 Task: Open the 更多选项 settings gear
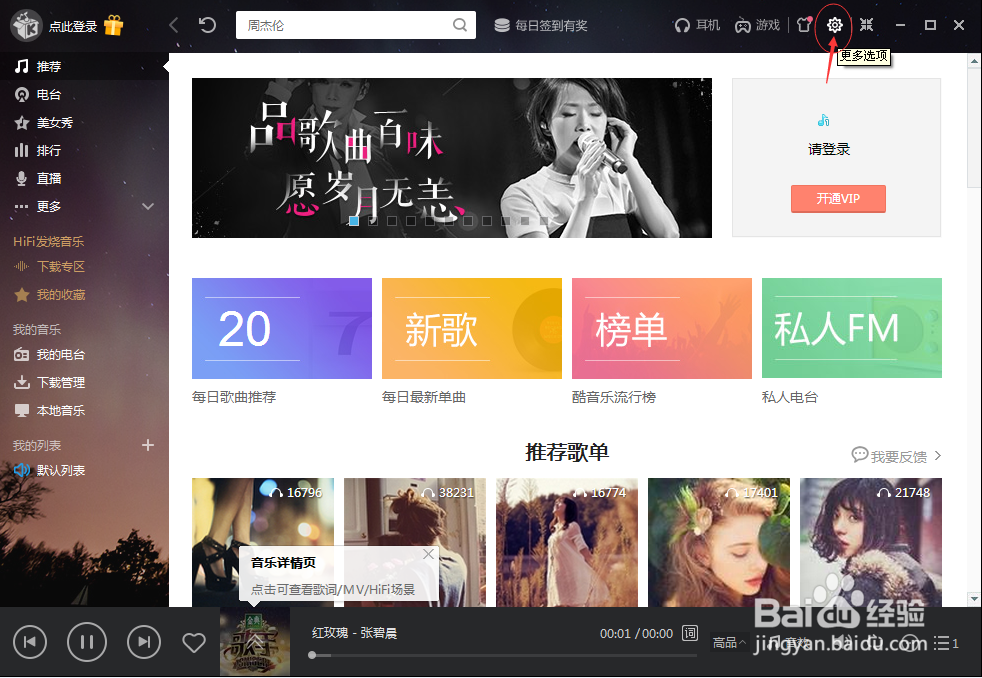point(834,25)
